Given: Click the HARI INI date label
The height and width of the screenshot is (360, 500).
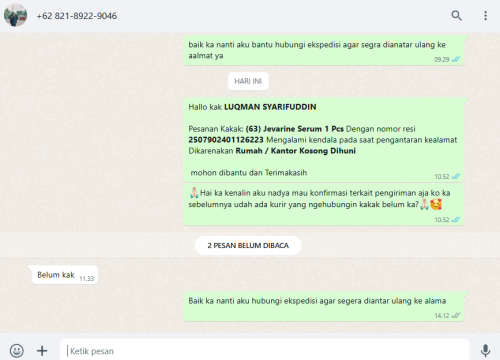Looking at the screenshot, I should tap(248, 81).
